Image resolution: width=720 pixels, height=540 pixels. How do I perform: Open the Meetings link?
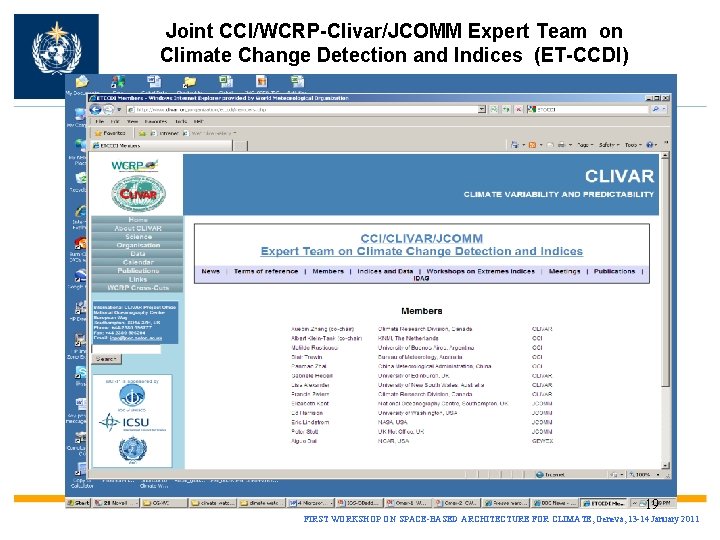tap(564, 271)
